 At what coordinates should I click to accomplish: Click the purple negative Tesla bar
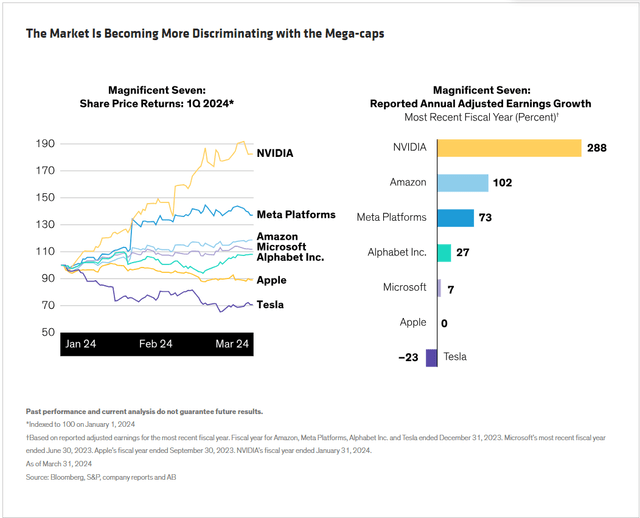[431, 358]
